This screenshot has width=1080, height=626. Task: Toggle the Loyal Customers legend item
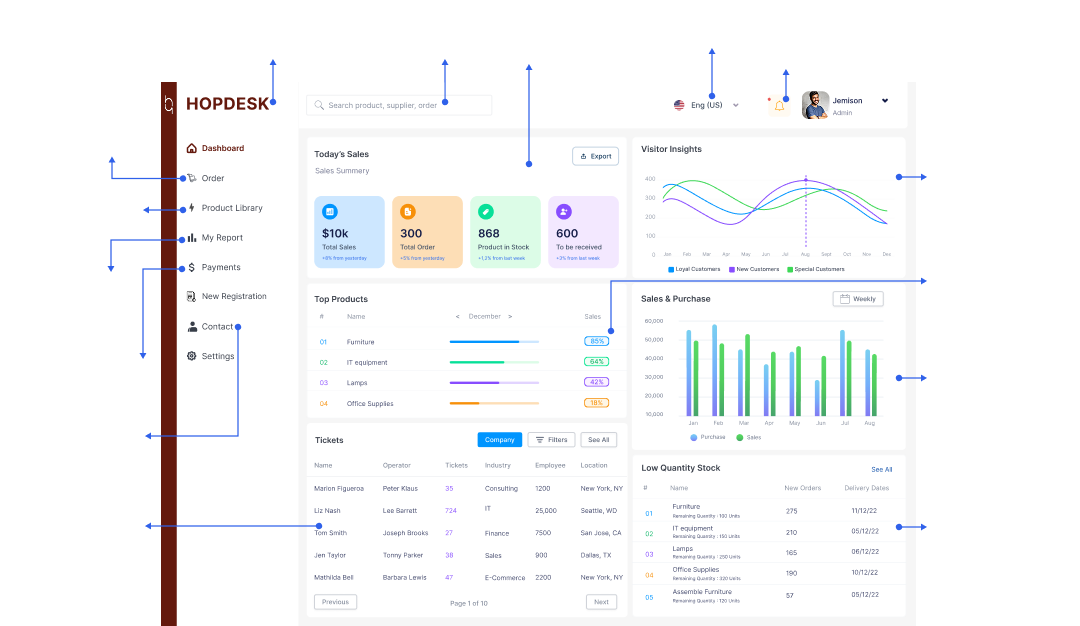coord(694,269)
